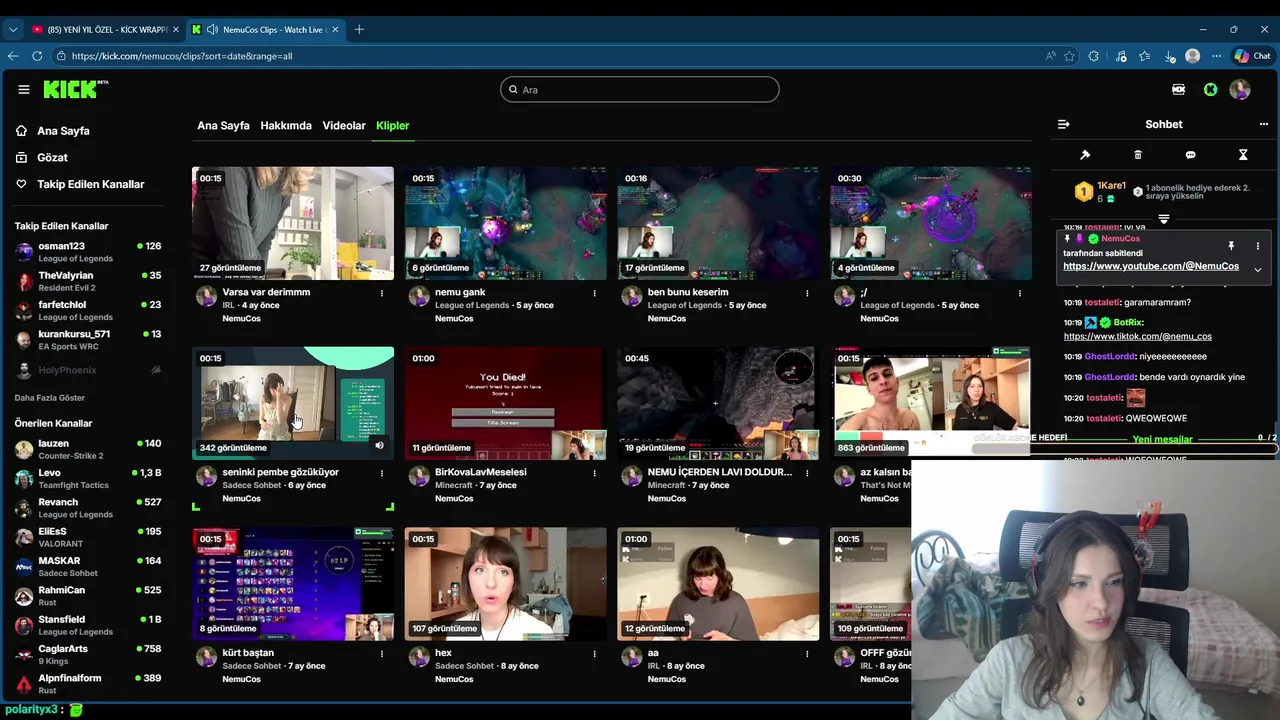Image resolution: width=1280 pixels, height=720 pixels.
Task: Open Copilot Chat button
Action: [1253, 56]
